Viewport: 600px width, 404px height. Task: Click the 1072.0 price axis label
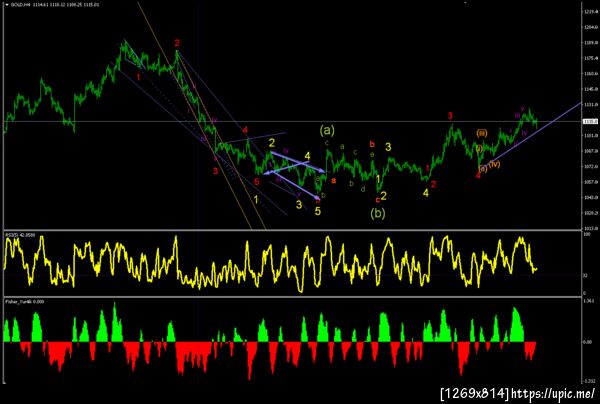coord(589,166)
